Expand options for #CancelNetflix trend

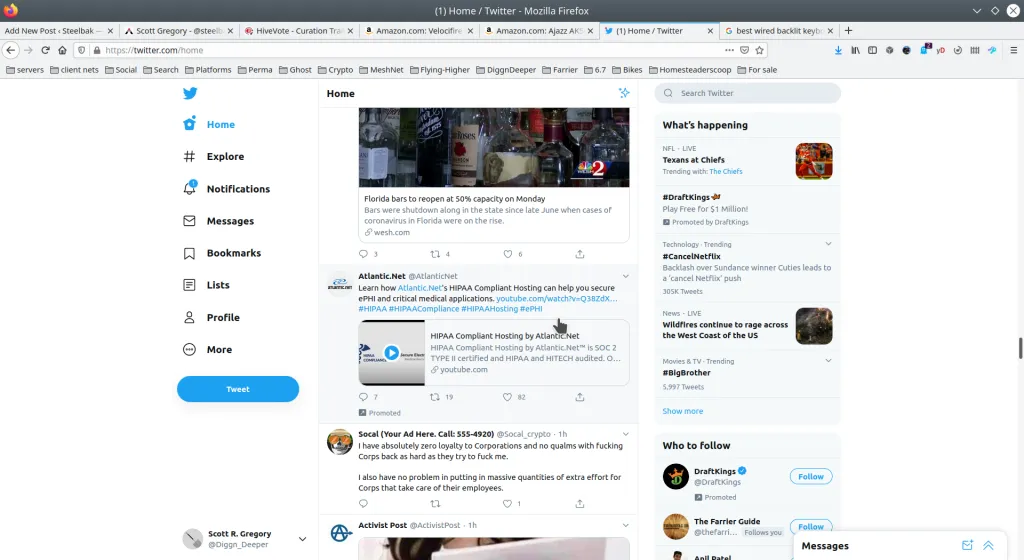(828, 244)
